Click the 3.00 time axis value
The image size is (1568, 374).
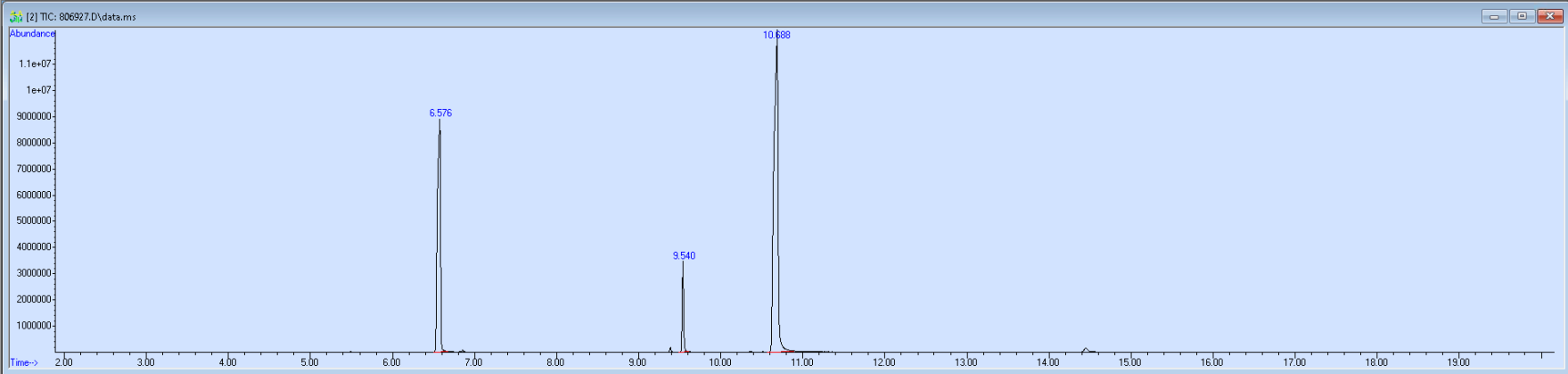click(145, 362)
